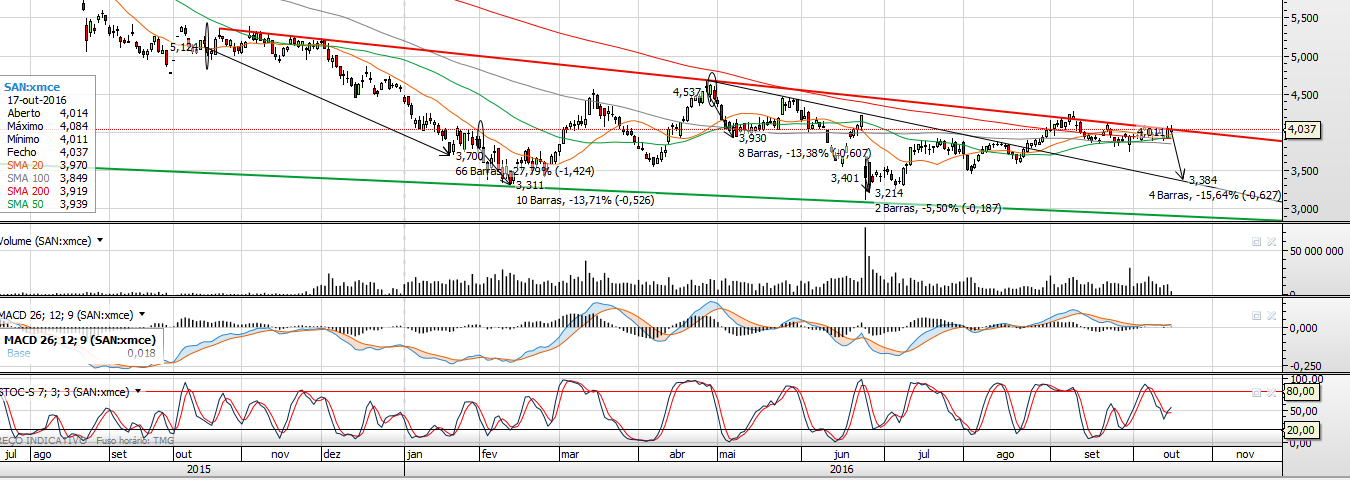Image resolution: width=1350 pixels, height=481 pixels.
Task: Select the SMA 100 legend entry
Action: click(46, 179)
